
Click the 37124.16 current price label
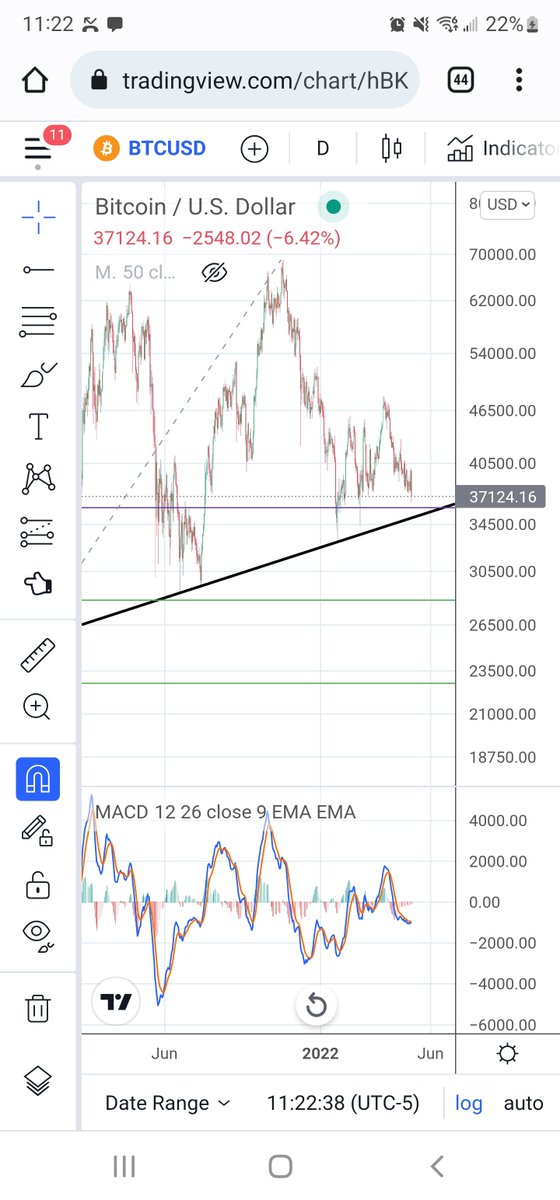[501, 496]
